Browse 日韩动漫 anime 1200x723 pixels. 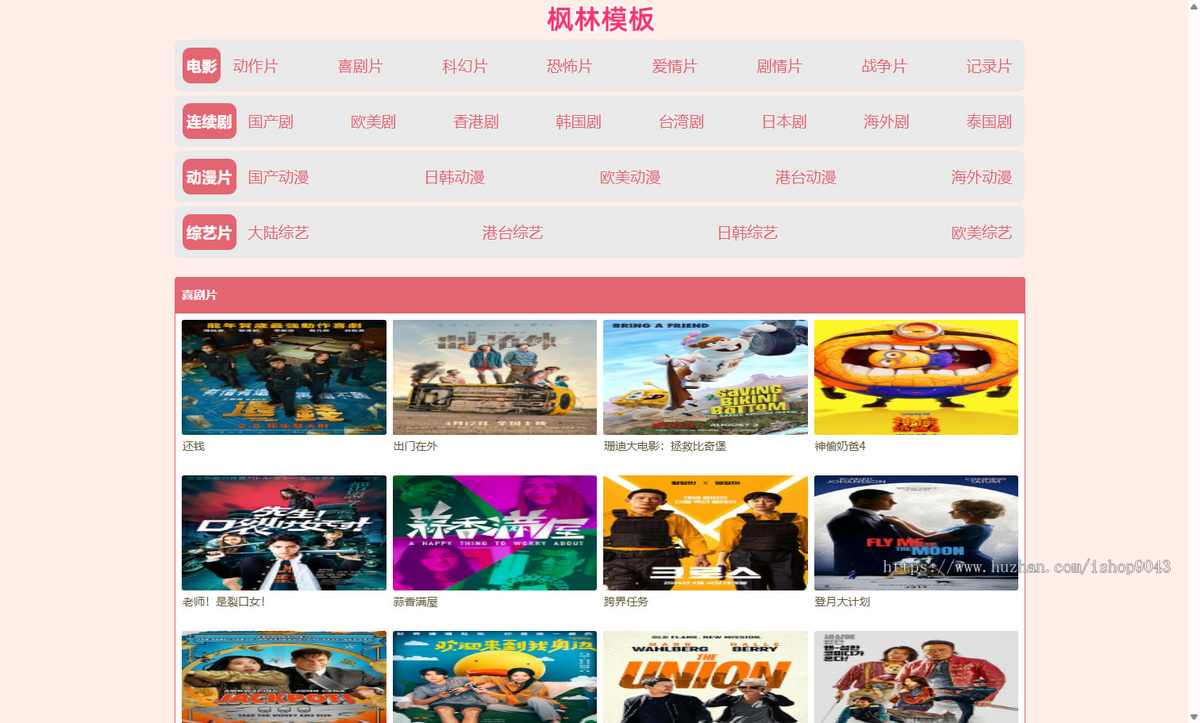tap(454, 177)
